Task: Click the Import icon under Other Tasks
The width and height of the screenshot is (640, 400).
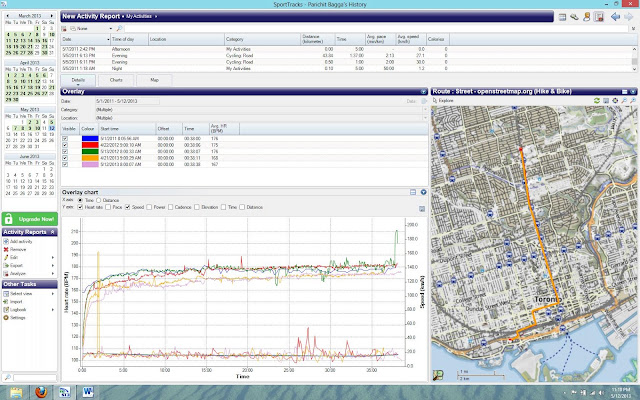Action: pos(6,302)
